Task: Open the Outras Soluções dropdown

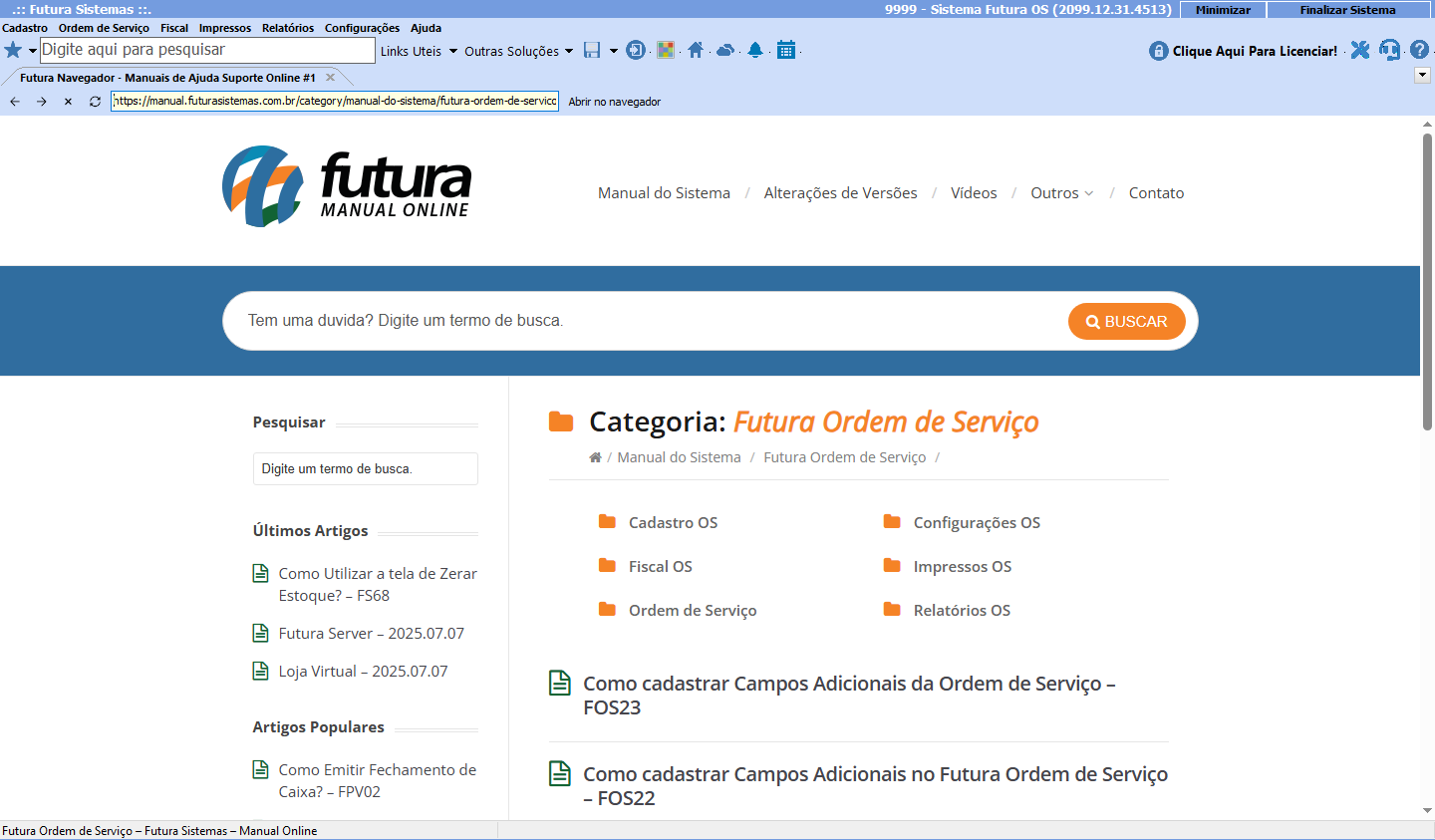Action: tap(518, 51)
